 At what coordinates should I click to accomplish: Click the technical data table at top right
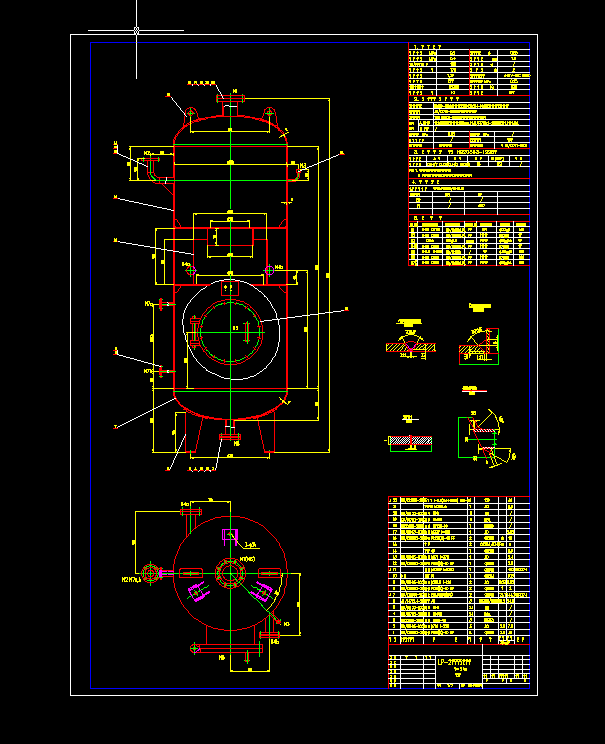tap(469, 69)
